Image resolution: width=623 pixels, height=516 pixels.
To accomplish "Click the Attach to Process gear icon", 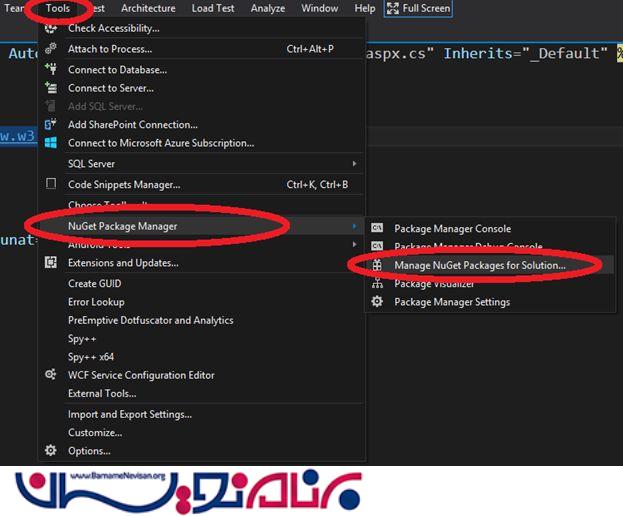I will [51, 49].
